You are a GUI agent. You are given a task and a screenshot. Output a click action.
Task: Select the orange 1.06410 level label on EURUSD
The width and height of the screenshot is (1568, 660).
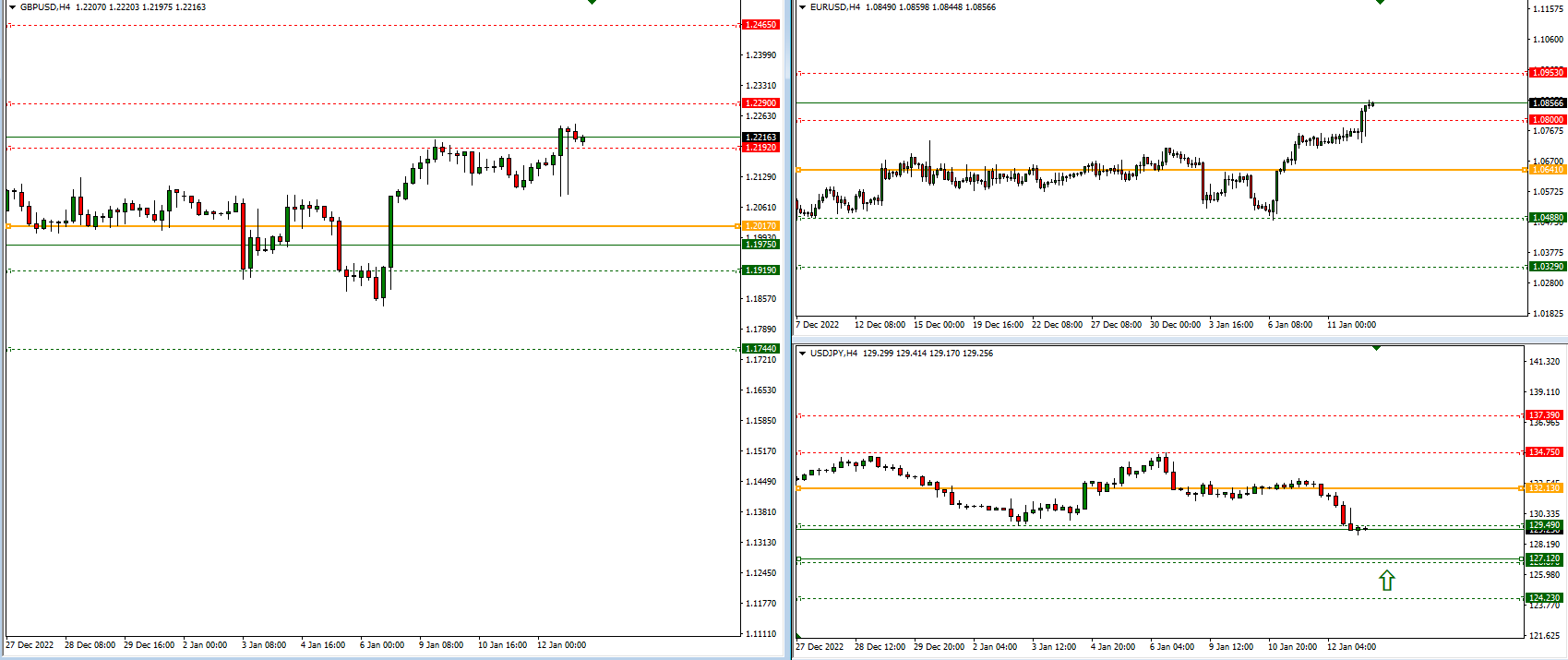click(1548, 170)
